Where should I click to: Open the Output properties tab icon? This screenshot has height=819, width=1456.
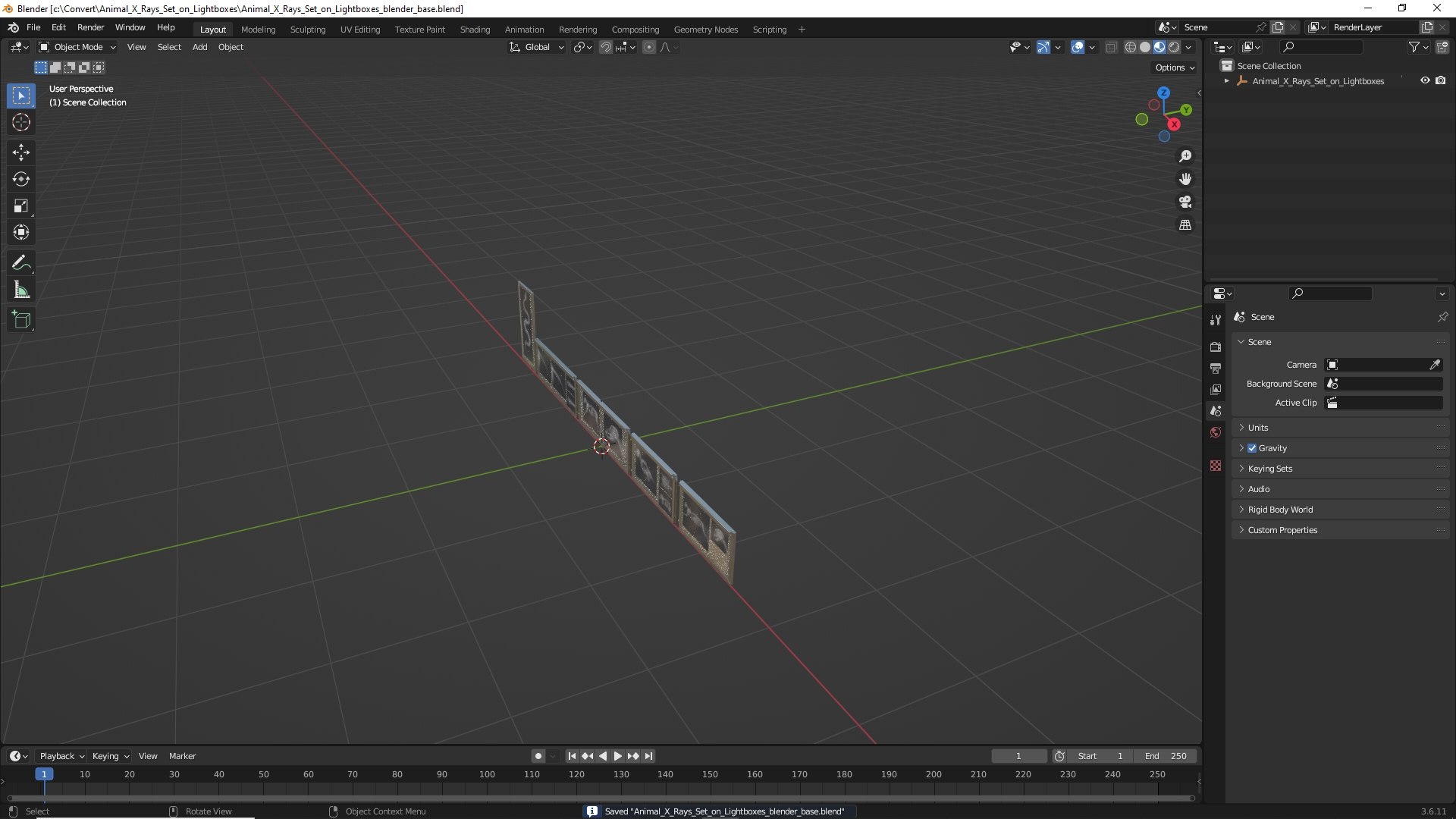pyautogui.click(x=1216, y=368)
